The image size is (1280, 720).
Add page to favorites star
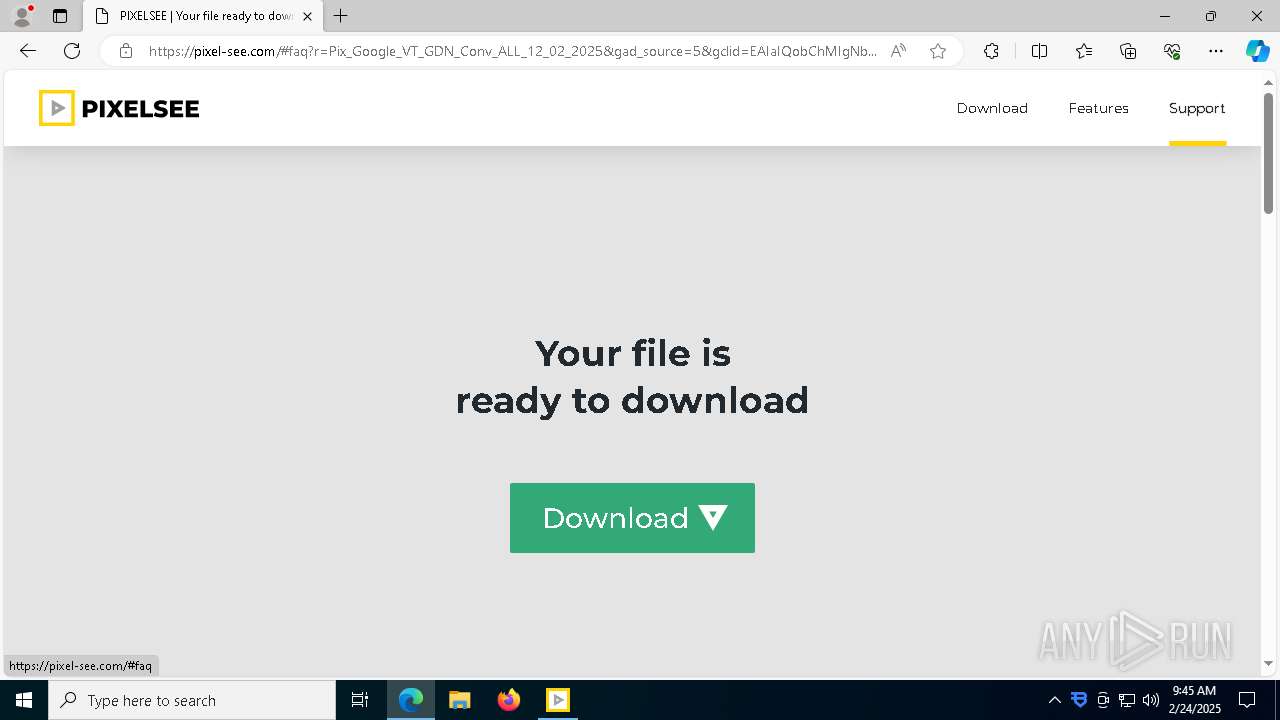[938, 51]
